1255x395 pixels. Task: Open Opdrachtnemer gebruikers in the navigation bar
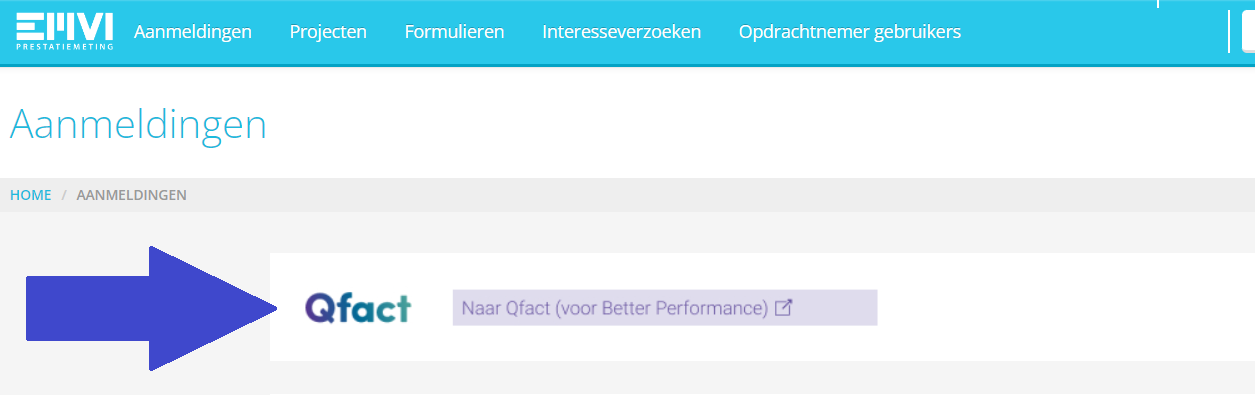pos(850,32)
